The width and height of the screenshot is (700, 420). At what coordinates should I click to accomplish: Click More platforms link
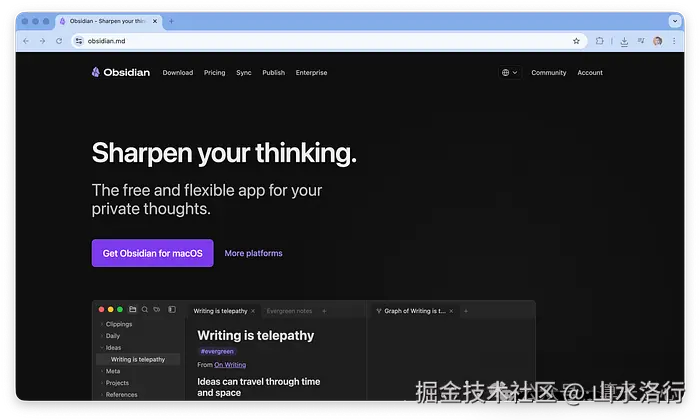coord(254,253)
